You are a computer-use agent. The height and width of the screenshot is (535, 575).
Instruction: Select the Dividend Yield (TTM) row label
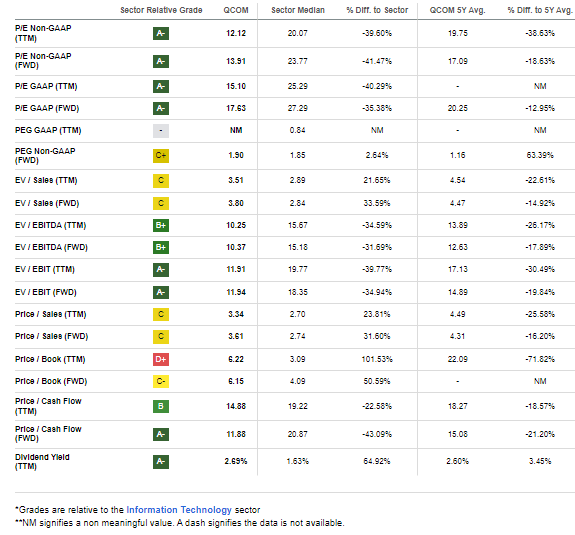click(42, 461)
